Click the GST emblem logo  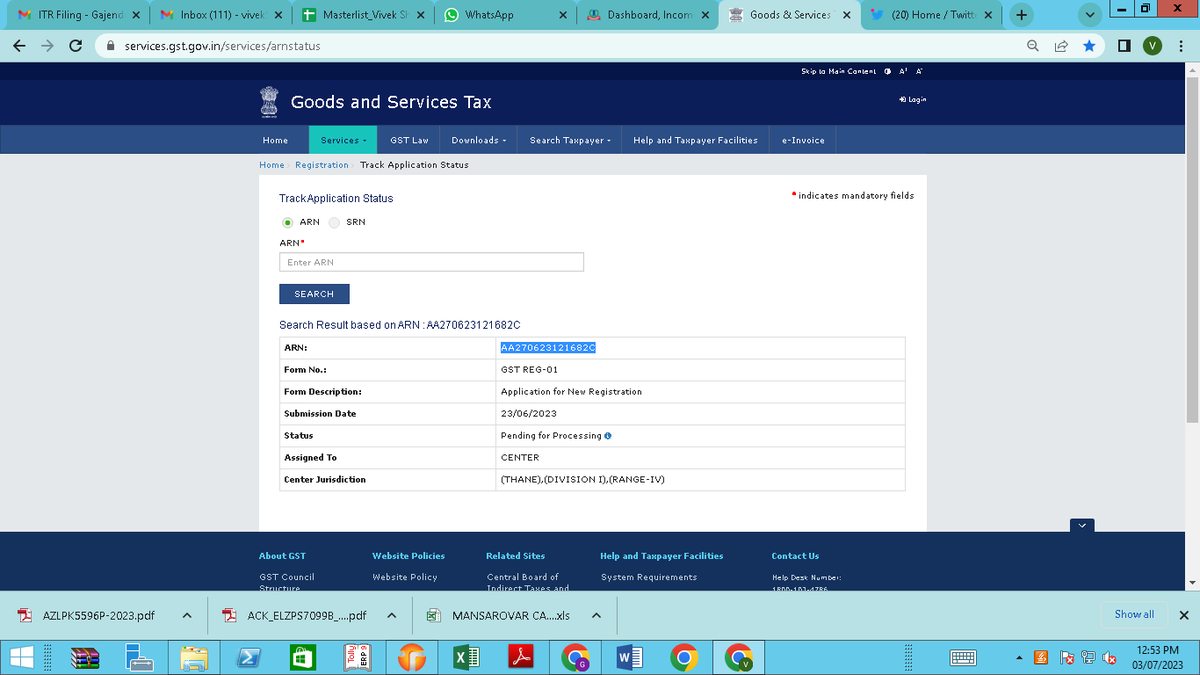point(268,101)
